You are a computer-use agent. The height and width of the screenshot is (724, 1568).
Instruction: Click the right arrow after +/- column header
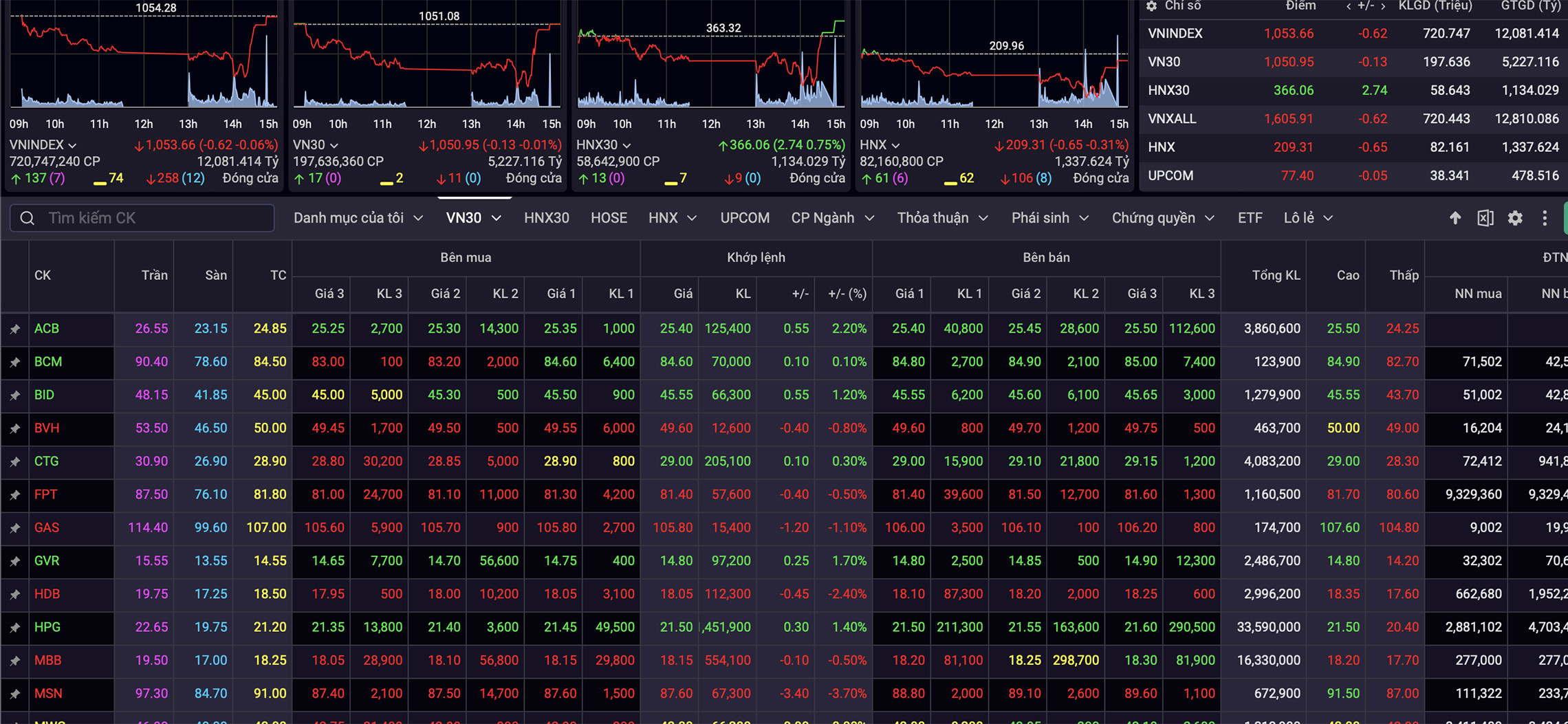tap(1383, 6)
